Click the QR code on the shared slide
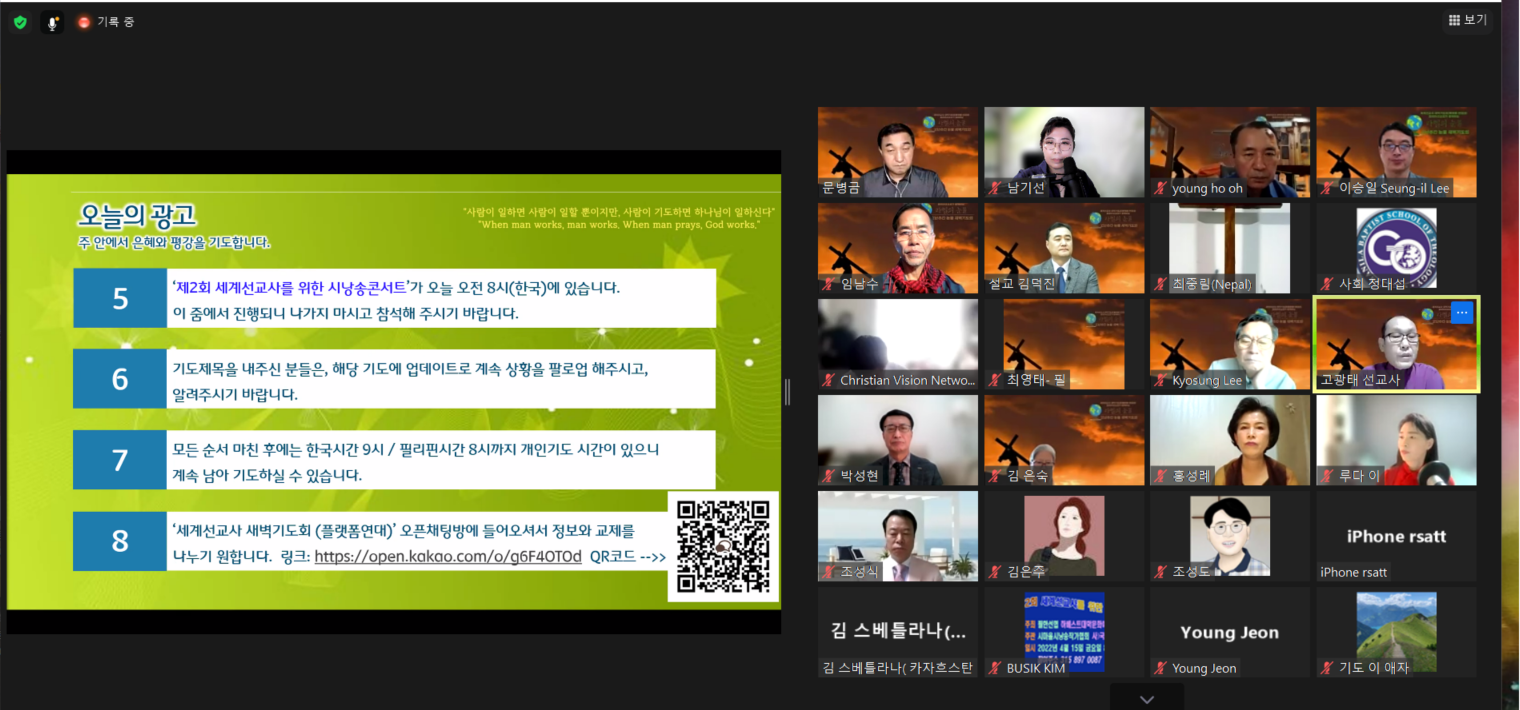 click(723, 546)
